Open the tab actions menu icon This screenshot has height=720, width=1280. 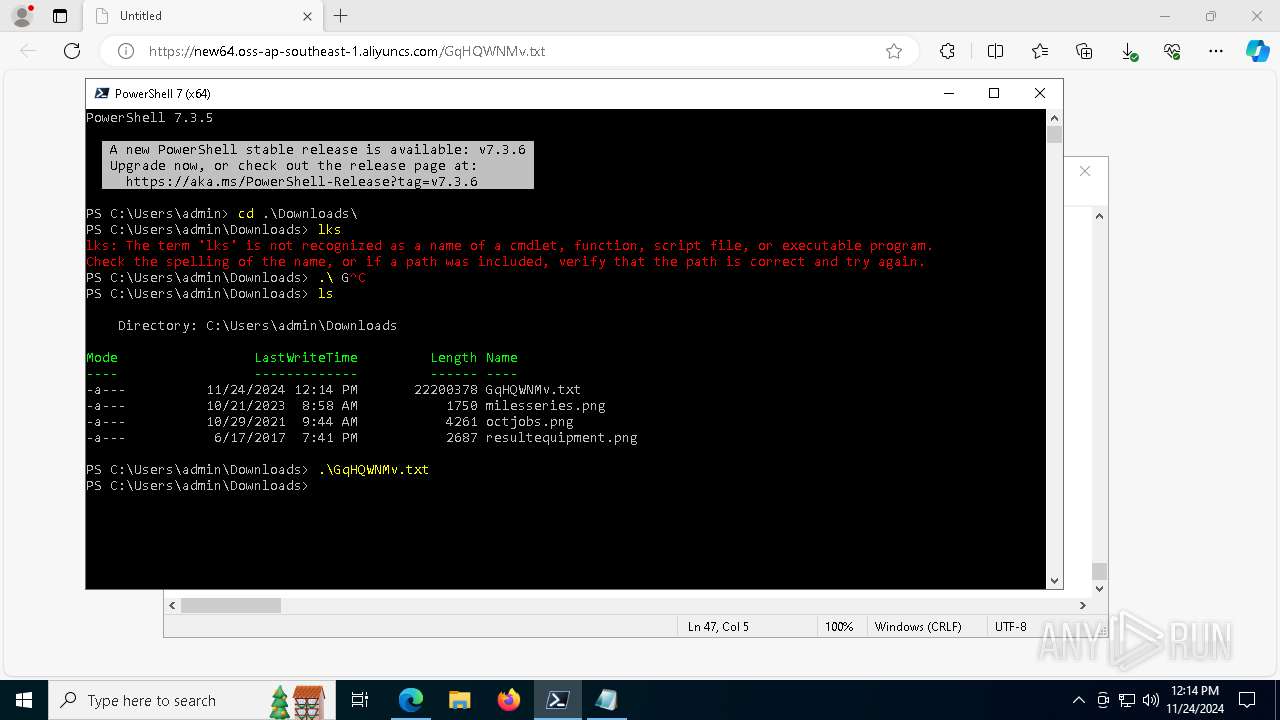[x=60, y=16]
